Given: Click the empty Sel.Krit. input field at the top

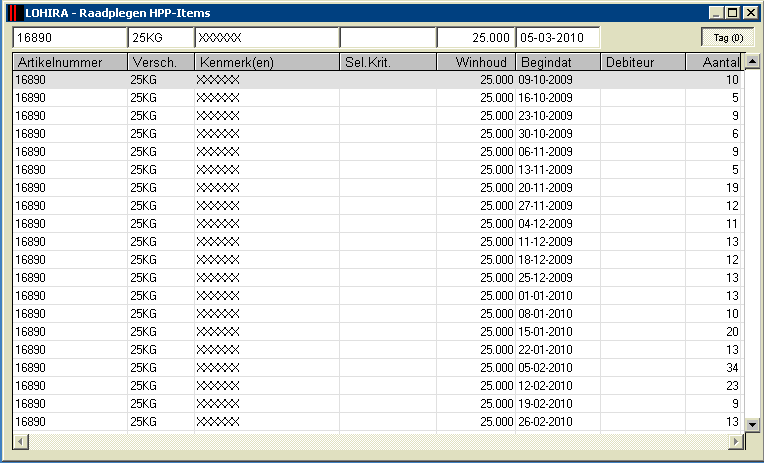Looking at the screenshot, I should (x=387, y=38).
